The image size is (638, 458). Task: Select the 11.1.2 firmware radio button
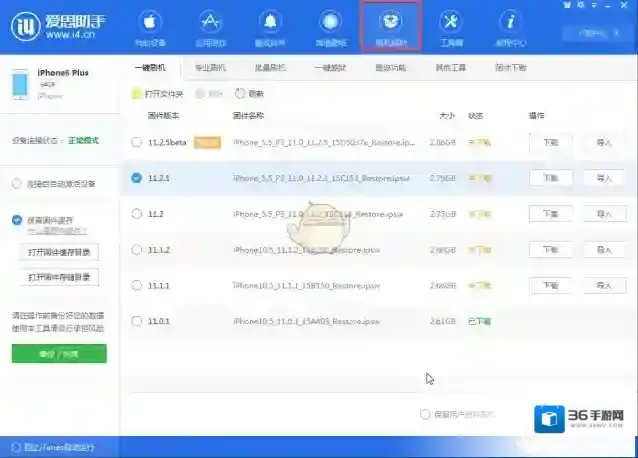(x=137, y=249)
